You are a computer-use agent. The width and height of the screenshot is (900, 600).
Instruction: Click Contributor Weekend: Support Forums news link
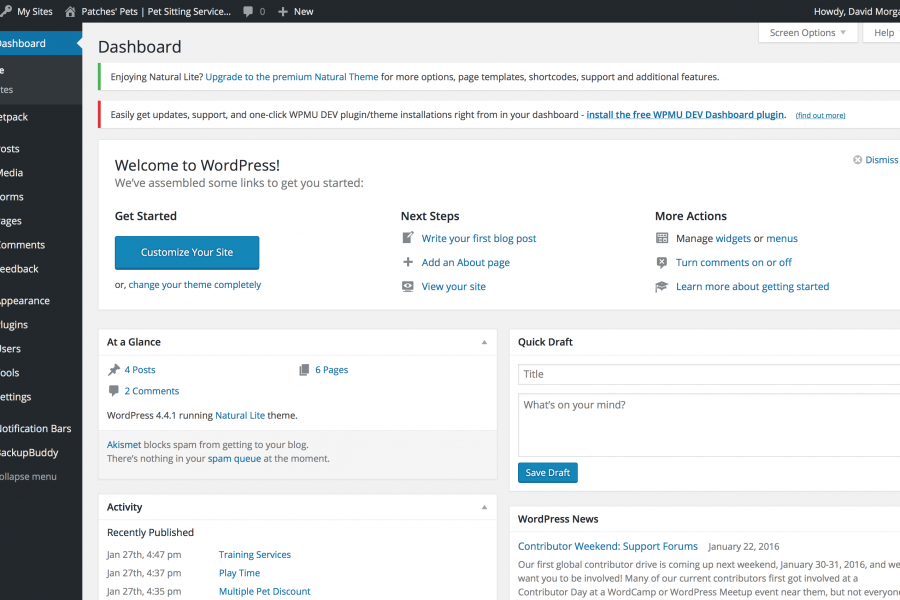(x=608, y=546)
